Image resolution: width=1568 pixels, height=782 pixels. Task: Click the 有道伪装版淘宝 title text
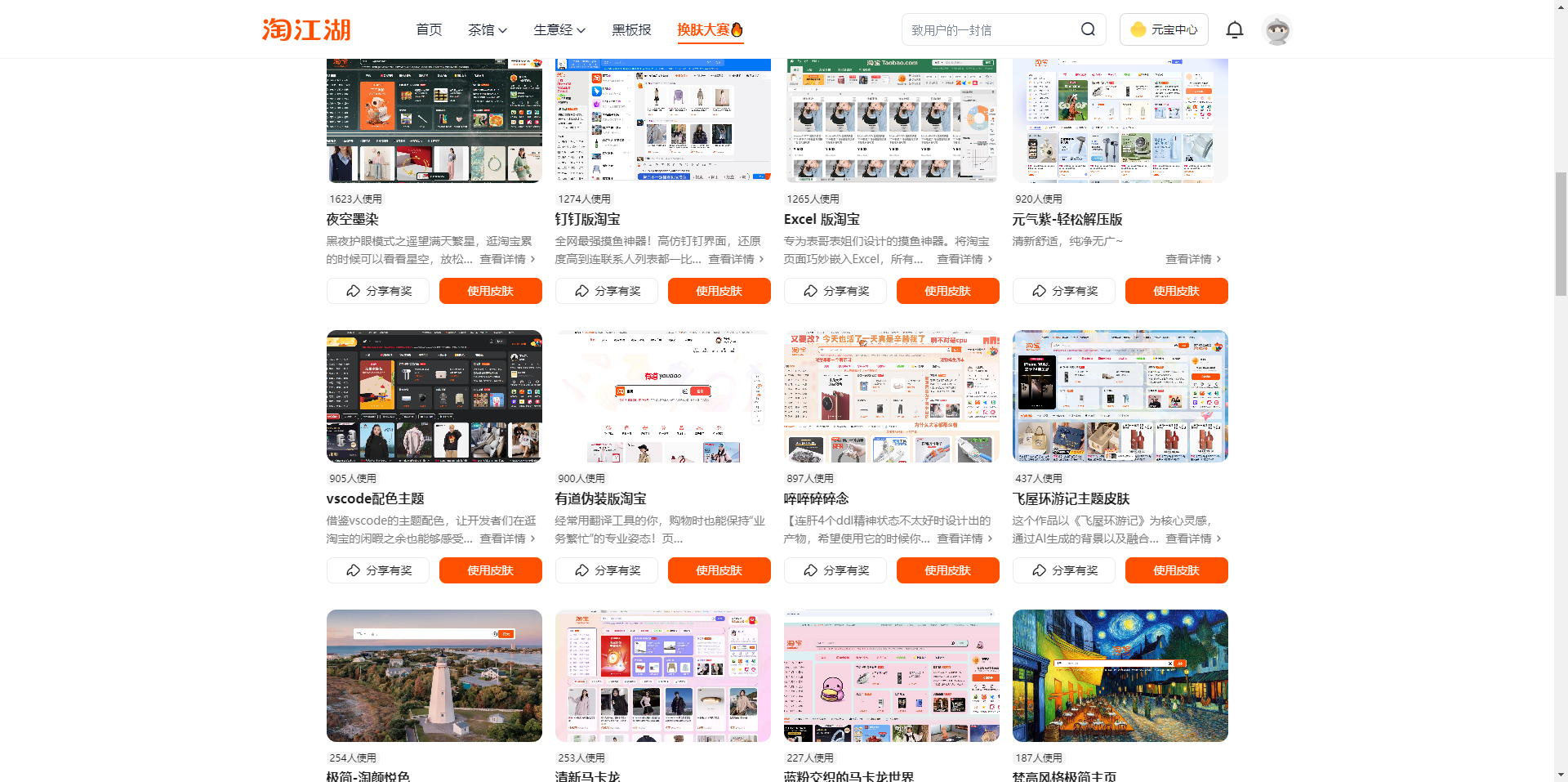(601, 498)
